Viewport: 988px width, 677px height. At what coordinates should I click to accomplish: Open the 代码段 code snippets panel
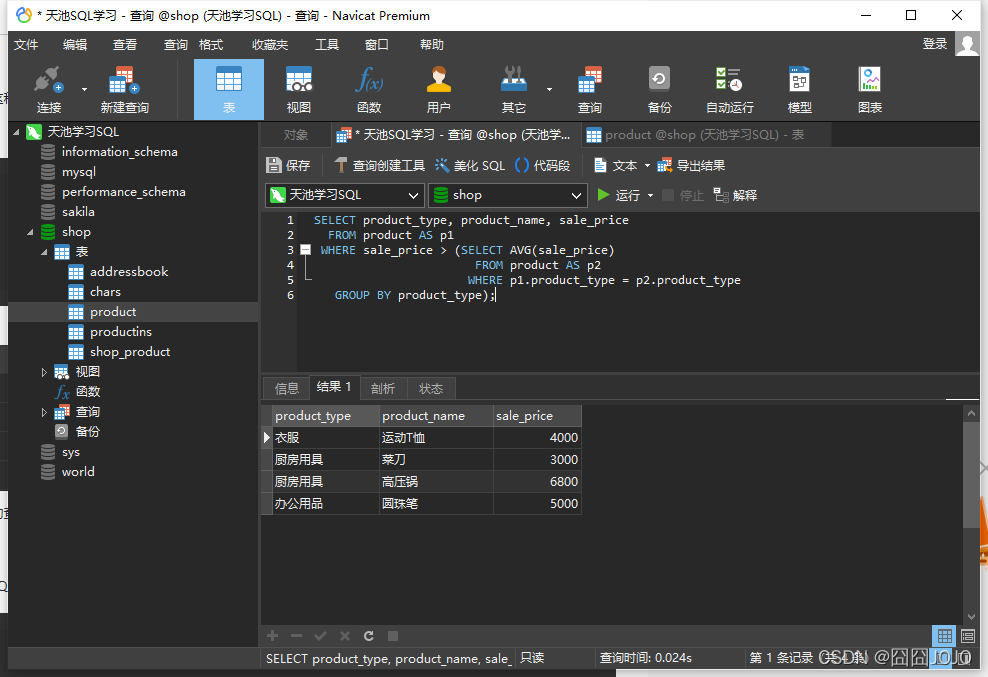click(x=543, y=165)
